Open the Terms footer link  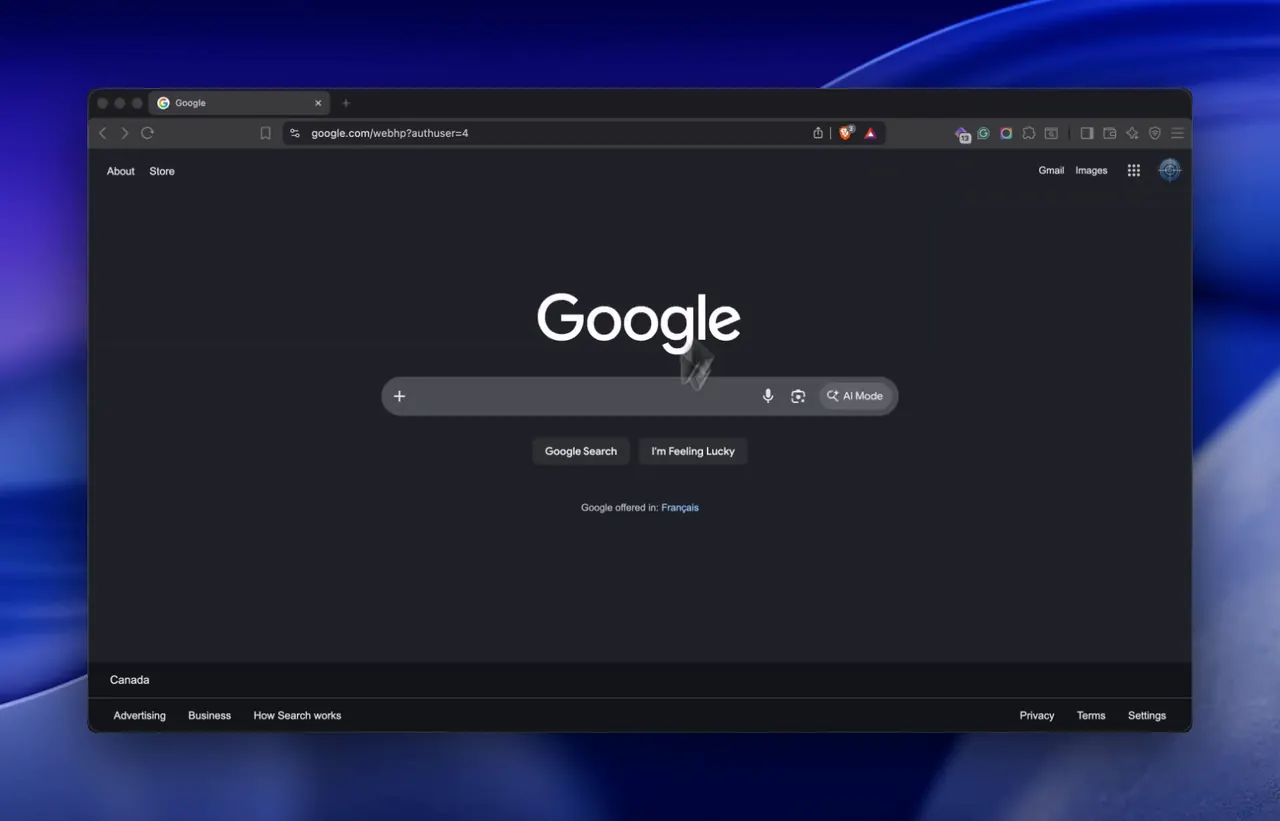click(1091, 715)
